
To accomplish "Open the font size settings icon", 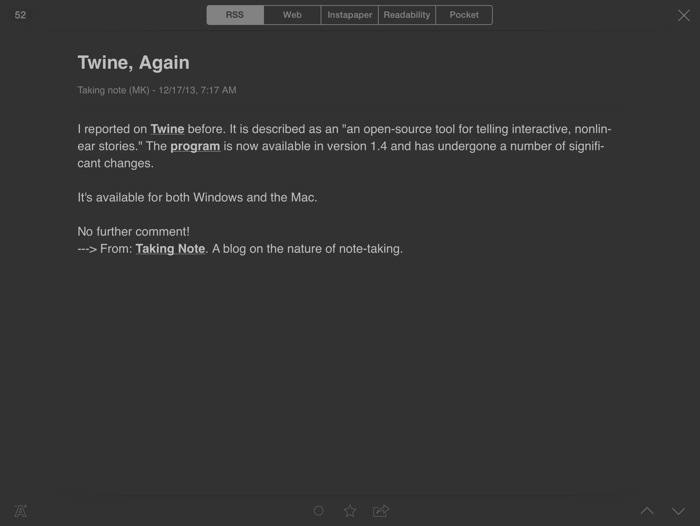I will click(21, 511).
